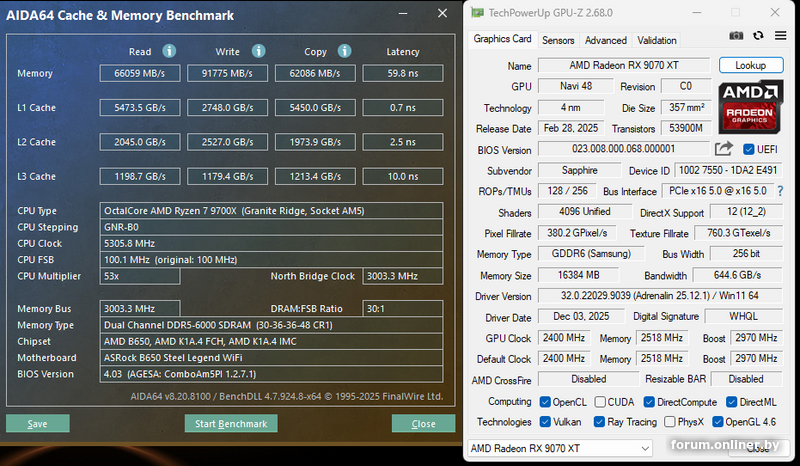The height and width of the screenshot is (466, 800).
Task: Click the GPU-Z screenshot camera icon
Action: [x=737, y=36]
